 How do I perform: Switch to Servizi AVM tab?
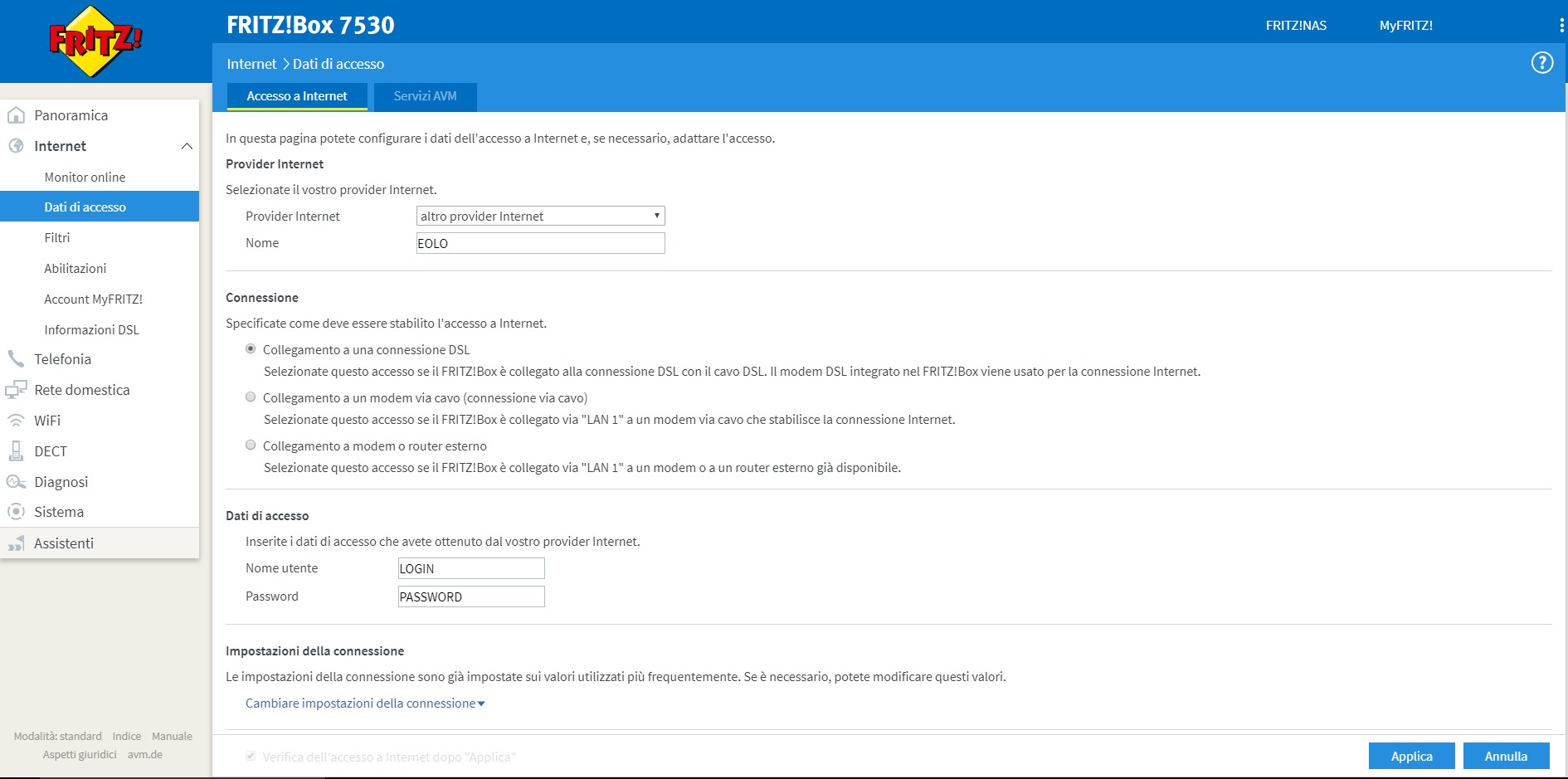(425, 96)
